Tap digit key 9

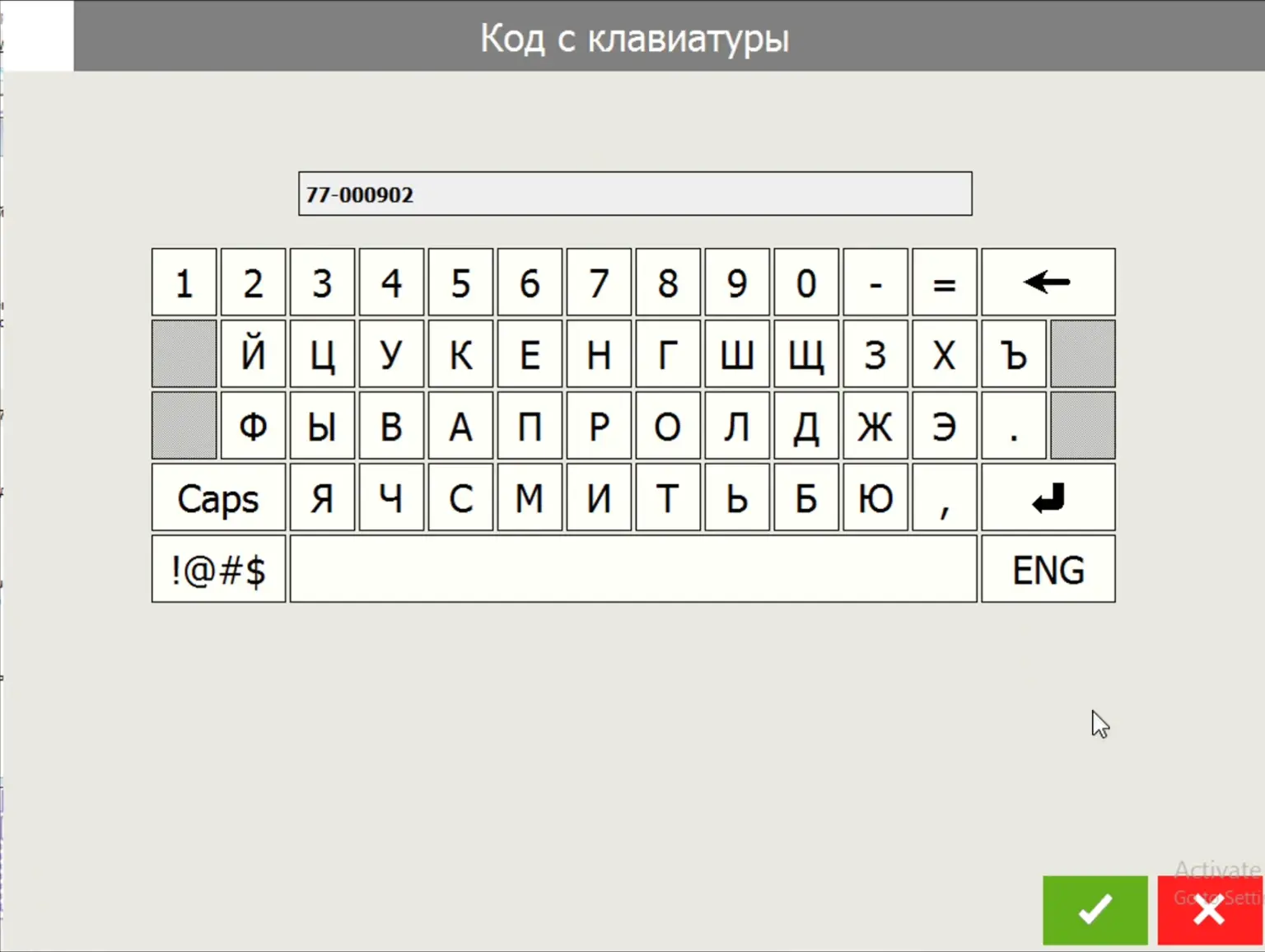(737, 282)
